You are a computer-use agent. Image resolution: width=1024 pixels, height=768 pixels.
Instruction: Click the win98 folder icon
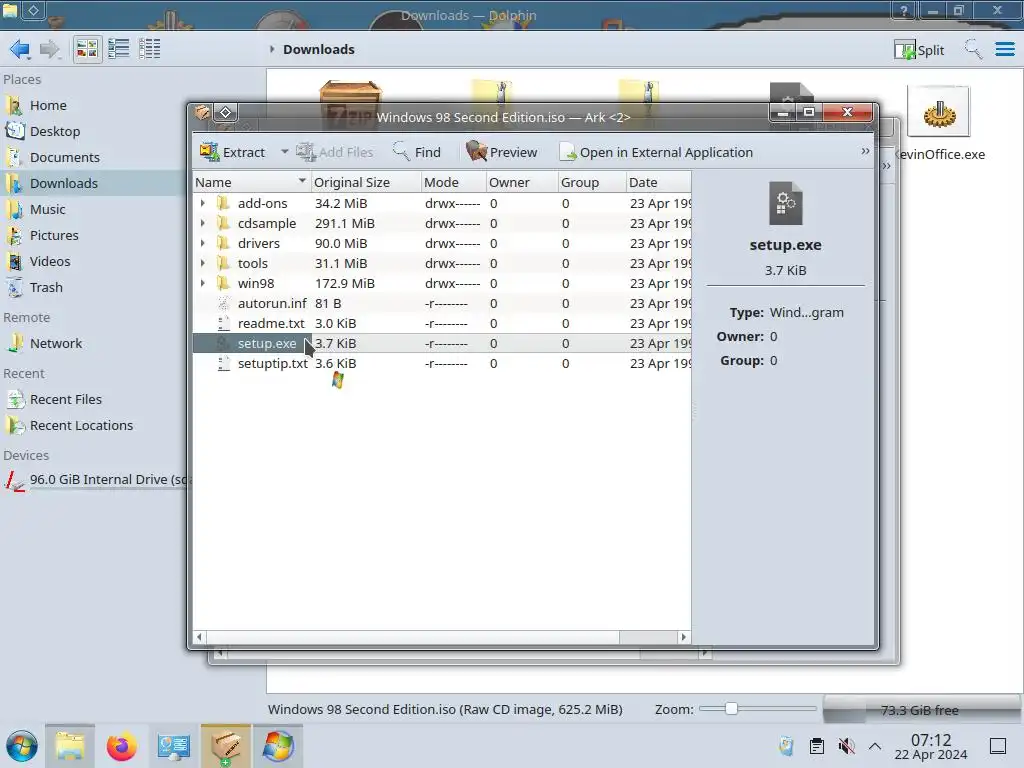[223, 284]
